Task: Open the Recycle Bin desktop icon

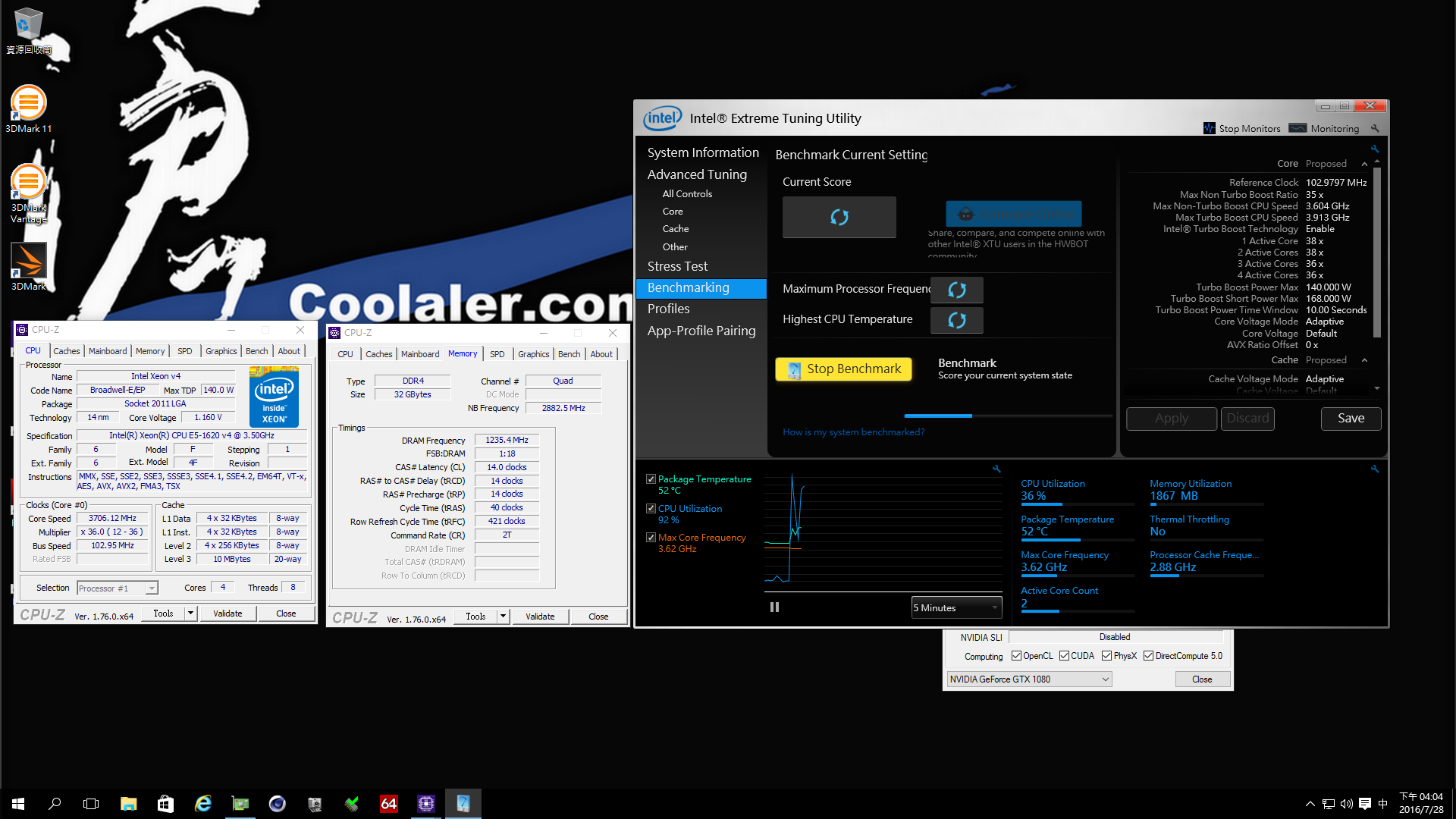Action: coord(28,30)
